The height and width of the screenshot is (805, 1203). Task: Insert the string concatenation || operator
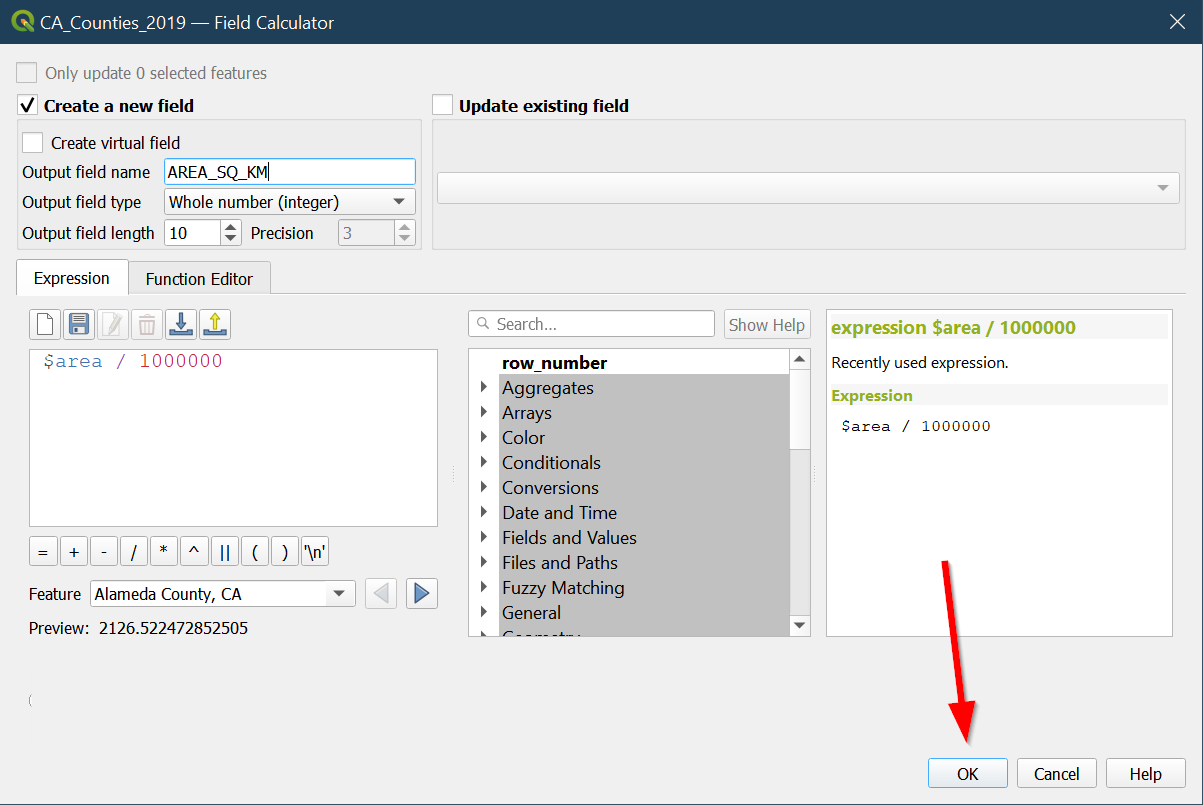click(225, 552)
